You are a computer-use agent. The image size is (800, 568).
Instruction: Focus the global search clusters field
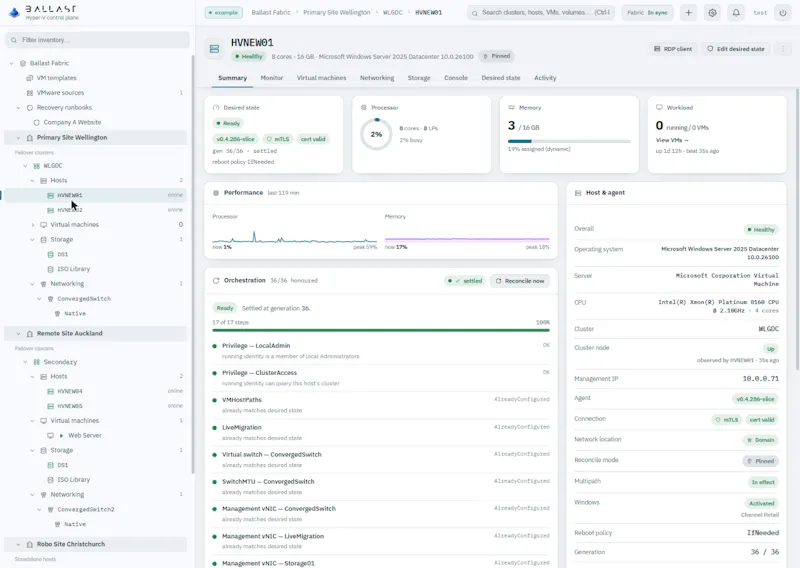click(540, 13)
